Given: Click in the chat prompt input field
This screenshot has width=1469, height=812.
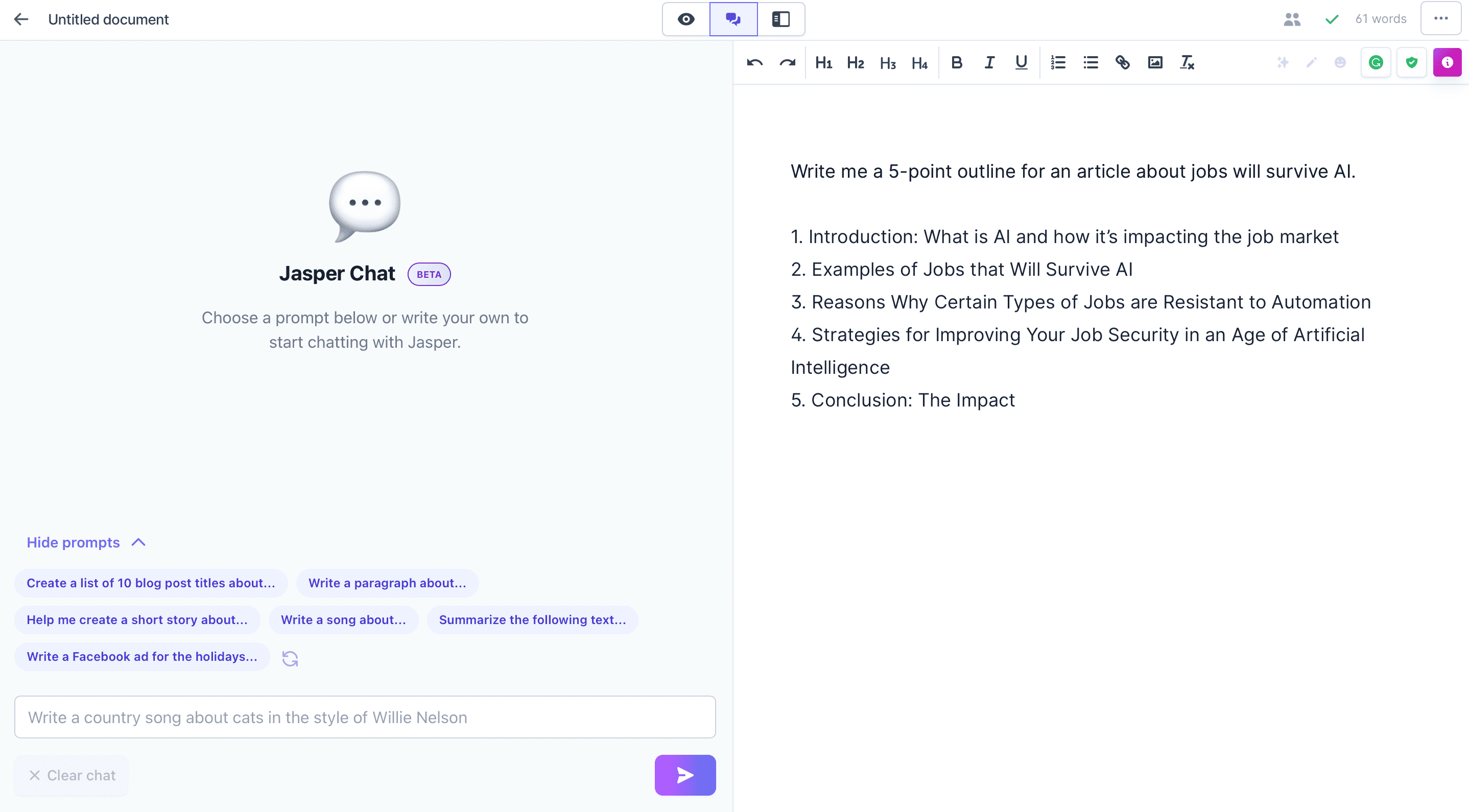Looking at the screenshot, I should [x=365, y=718].
